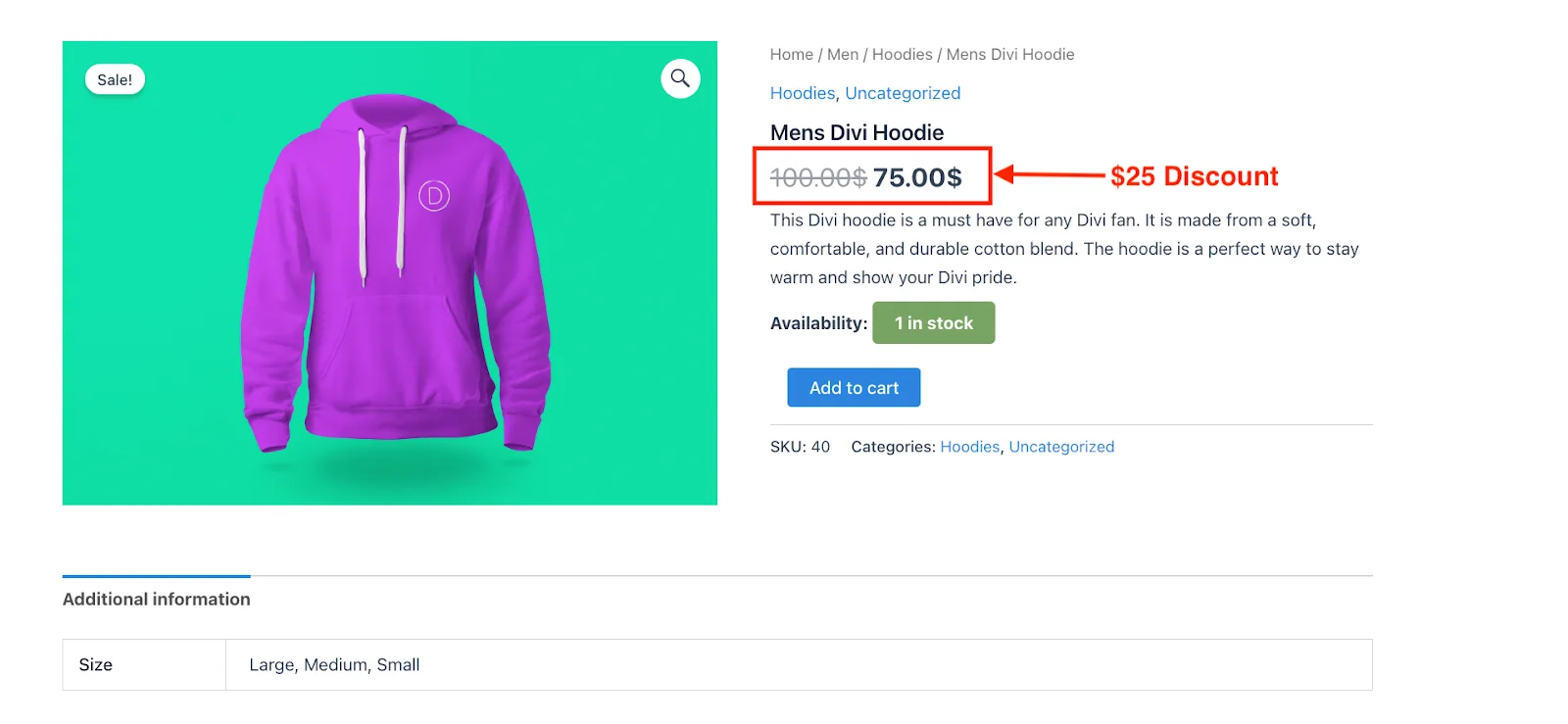The image size is (1568, 724).
Task: Open the Uncategorized link next to Categories
Action: 1061,447
